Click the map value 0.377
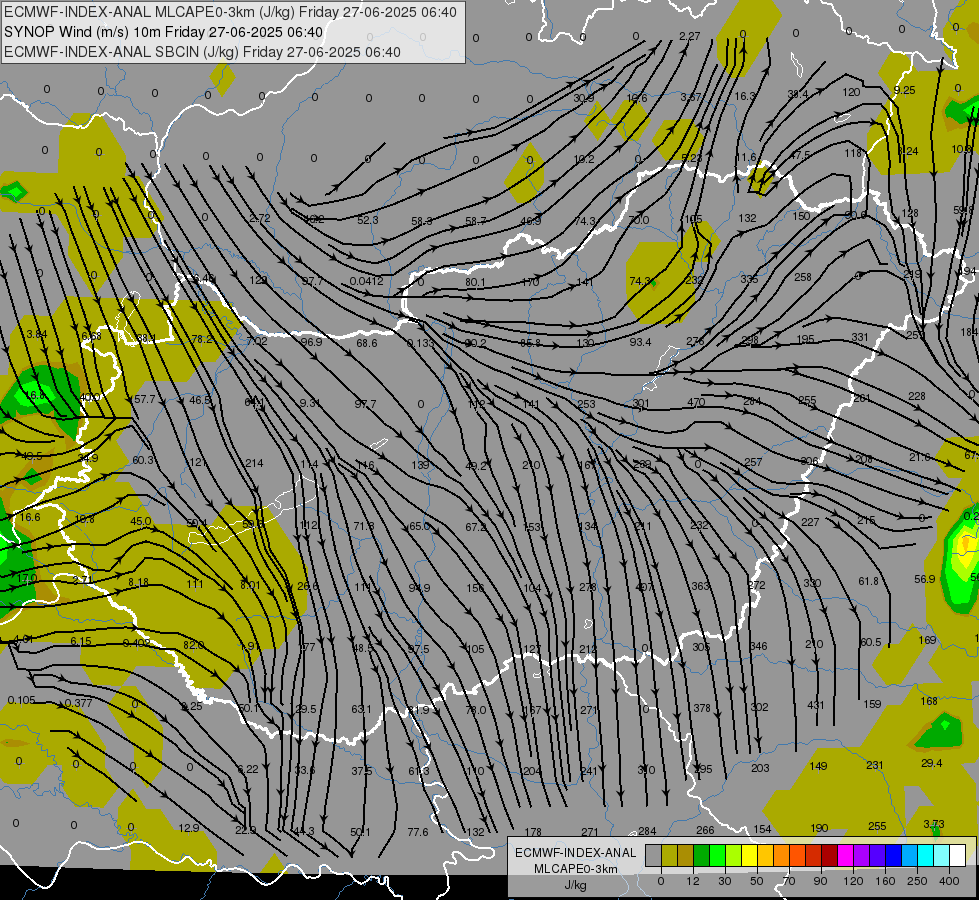Image resolution: width=979 pixels, height=900 pixels. 78,703
